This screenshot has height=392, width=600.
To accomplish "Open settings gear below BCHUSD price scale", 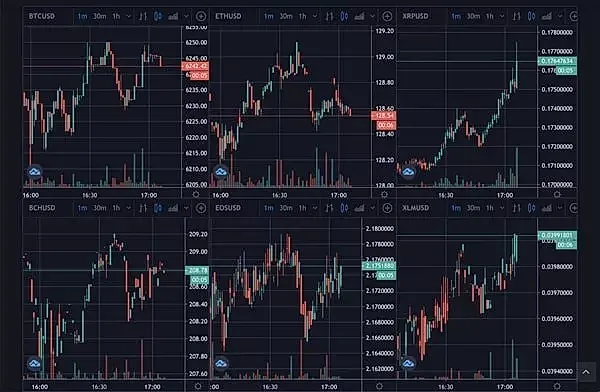I will 198,386.
